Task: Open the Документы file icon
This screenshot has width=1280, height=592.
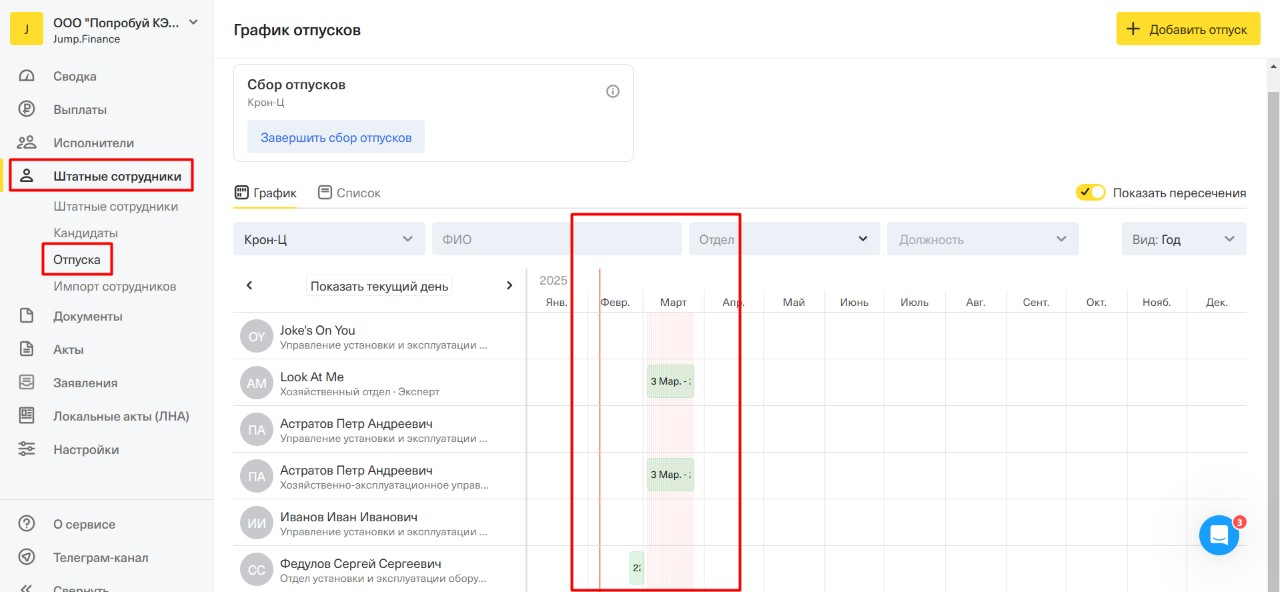Action: [27, 316]
